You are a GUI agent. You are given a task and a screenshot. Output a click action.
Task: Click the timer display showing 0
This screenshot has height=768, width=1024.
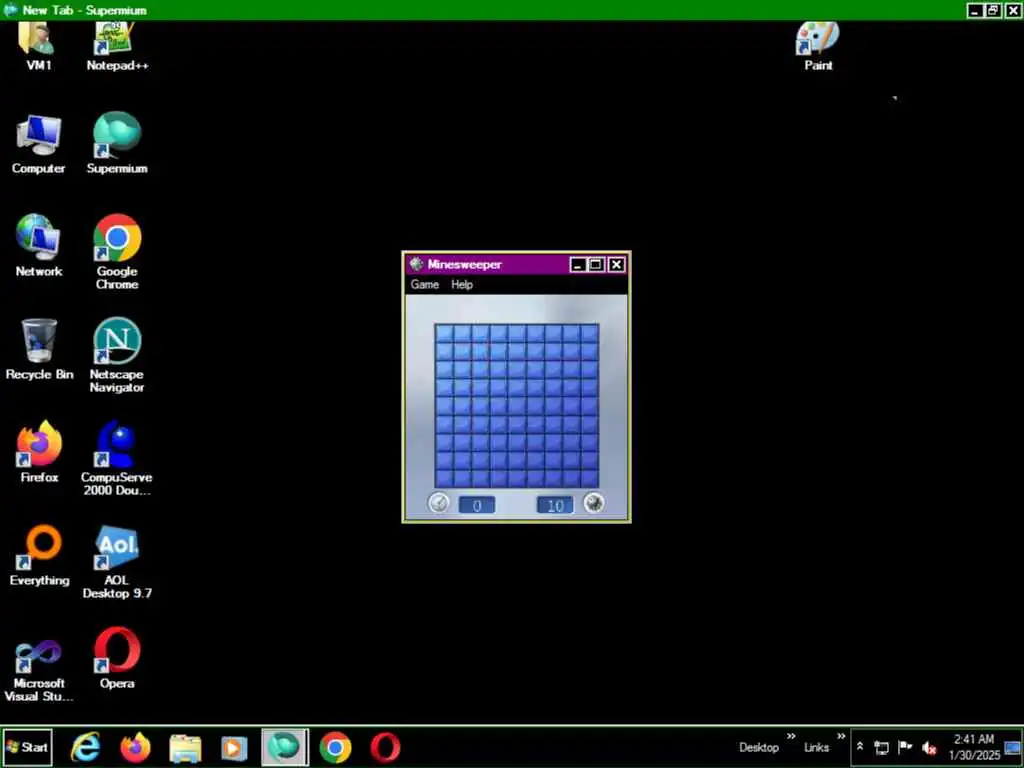[x=477, y=505]
